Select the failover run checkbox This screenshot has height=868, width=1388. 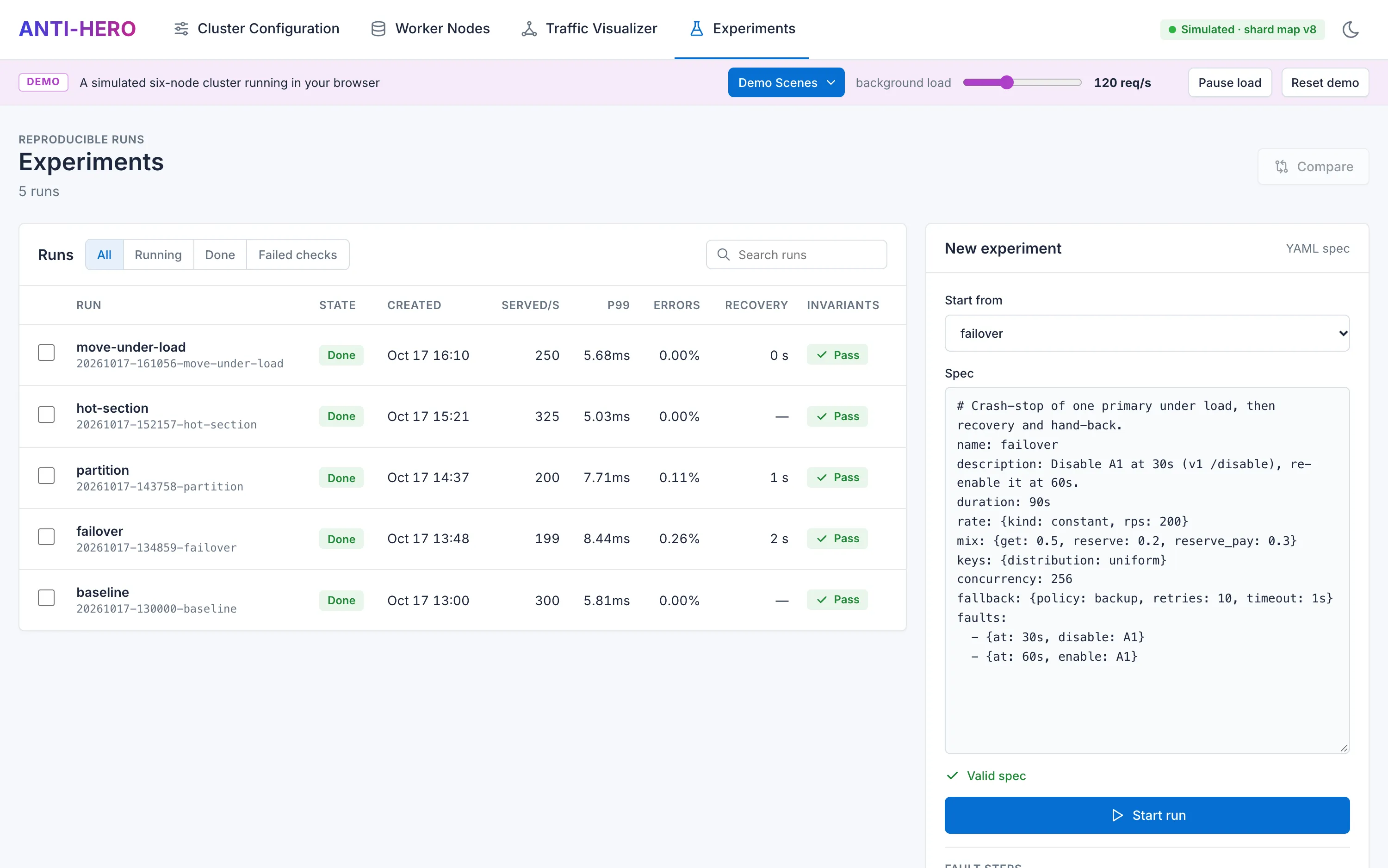pos(46,537)
